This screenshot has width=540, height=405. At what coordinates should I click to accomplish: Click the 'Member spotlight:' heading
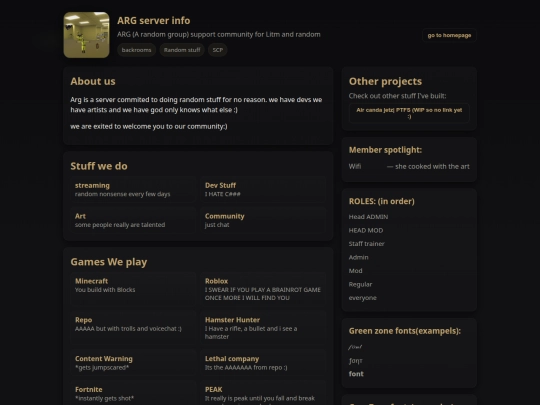tap(385, 150)
